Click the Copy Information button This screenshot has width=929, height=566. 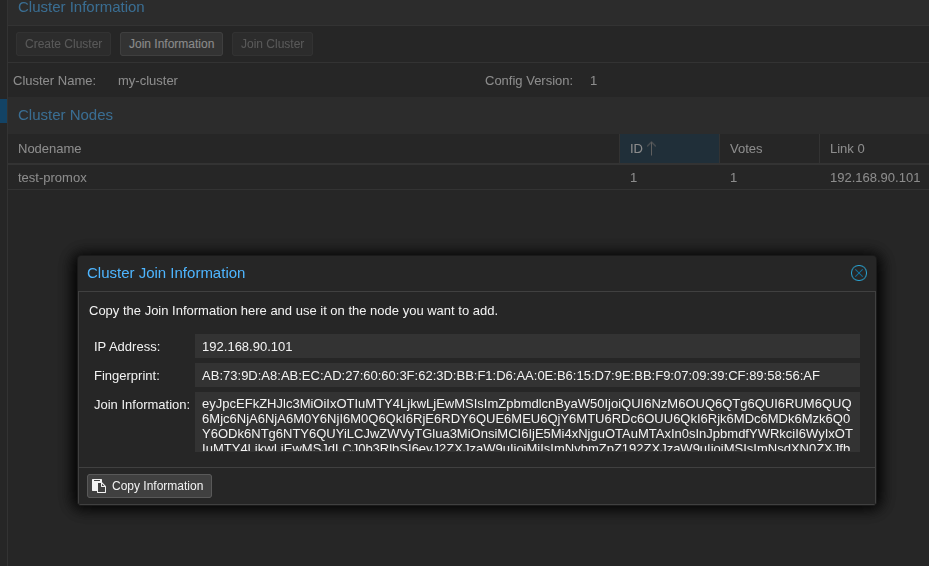tap(149, 486)
